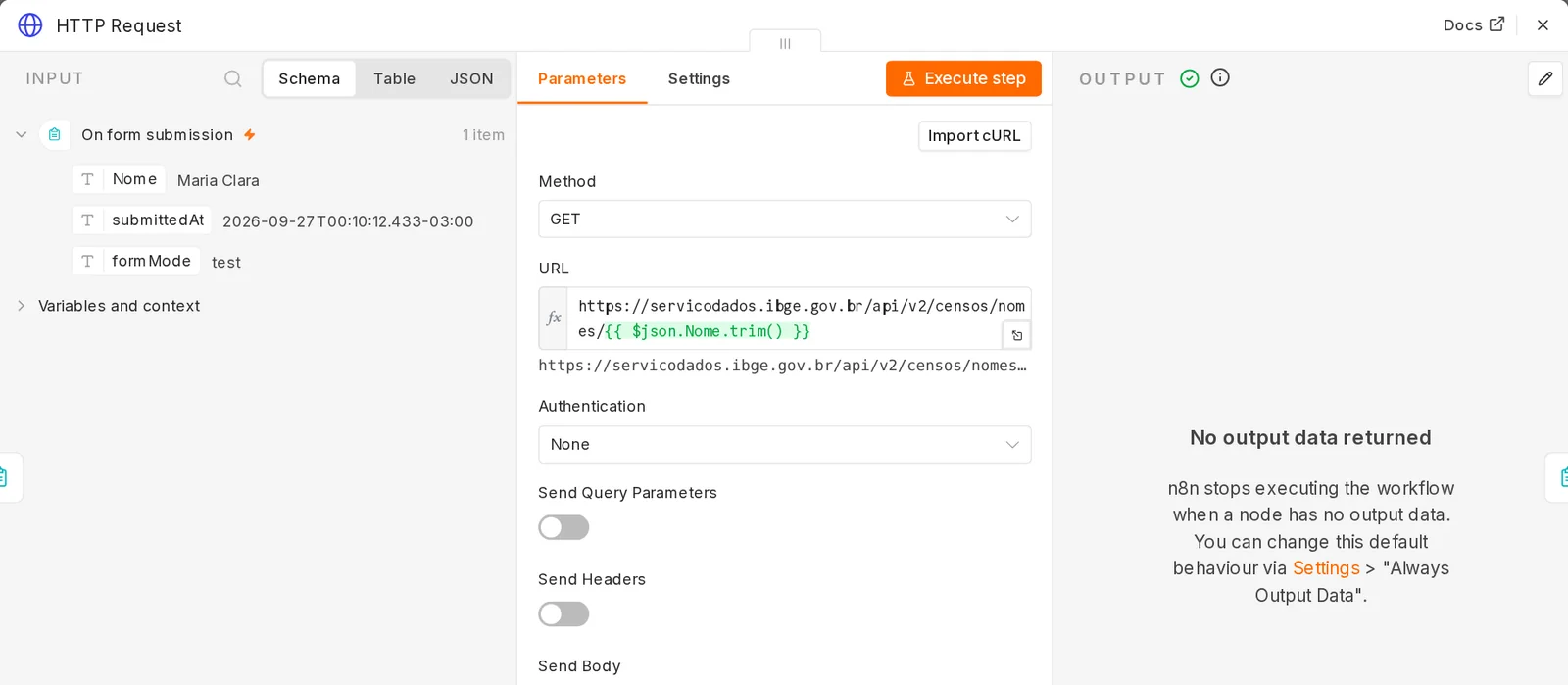
Task: Click the resolved URL preview text
Action: 783,366
